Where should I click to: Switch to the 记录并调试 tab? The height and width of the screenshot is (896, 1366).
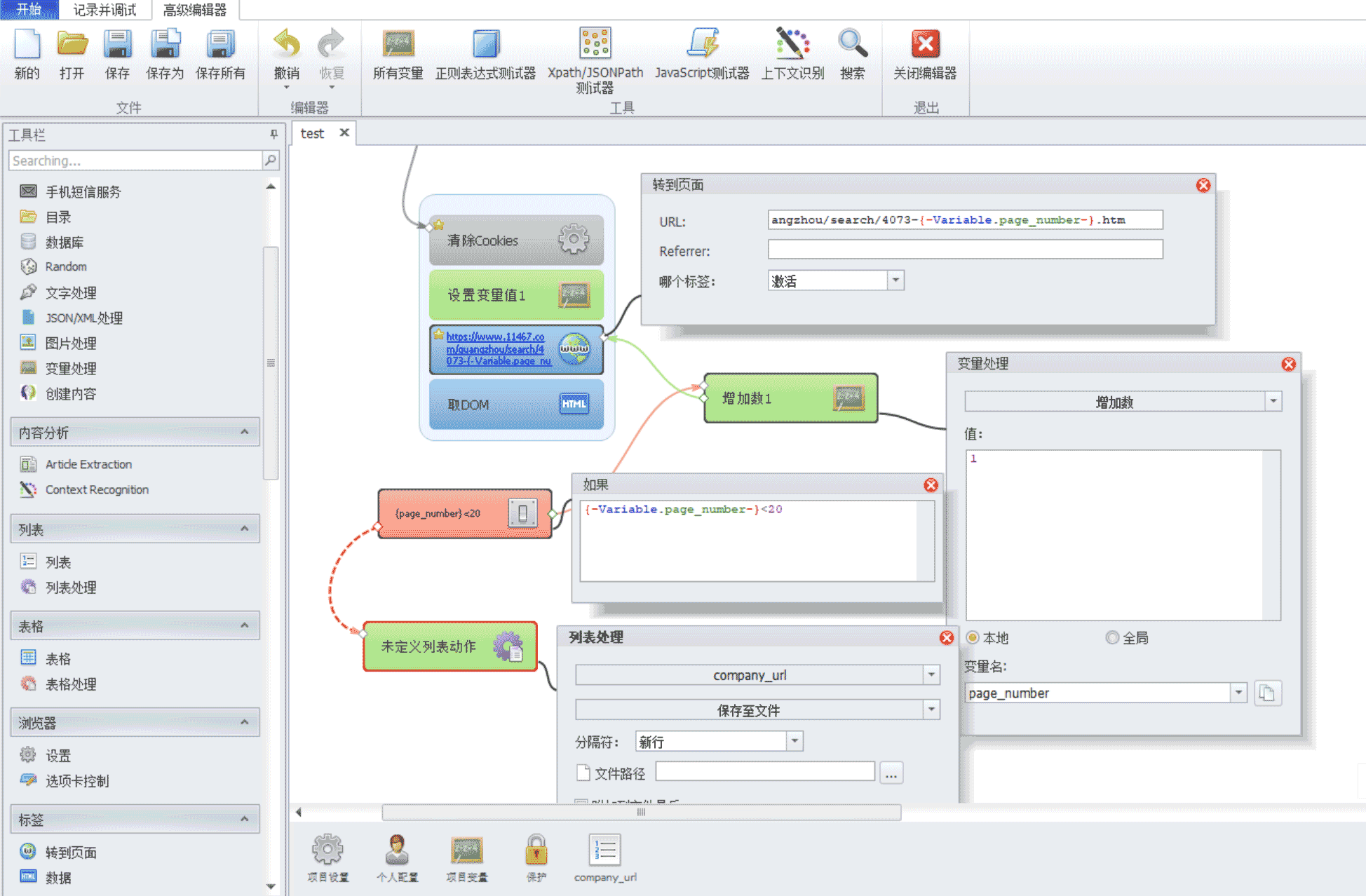pos(104,10)
